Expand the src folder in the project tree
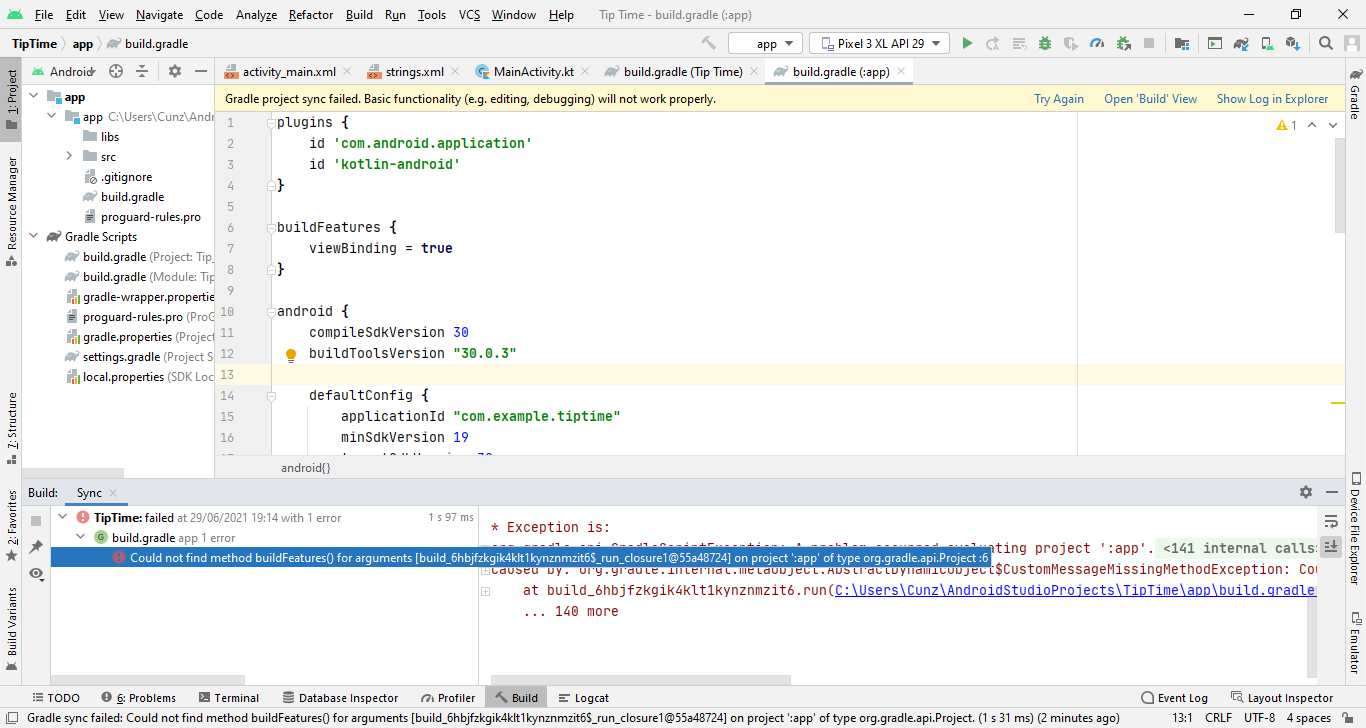Screen dimensions: 1366x728 coord(68,156)
